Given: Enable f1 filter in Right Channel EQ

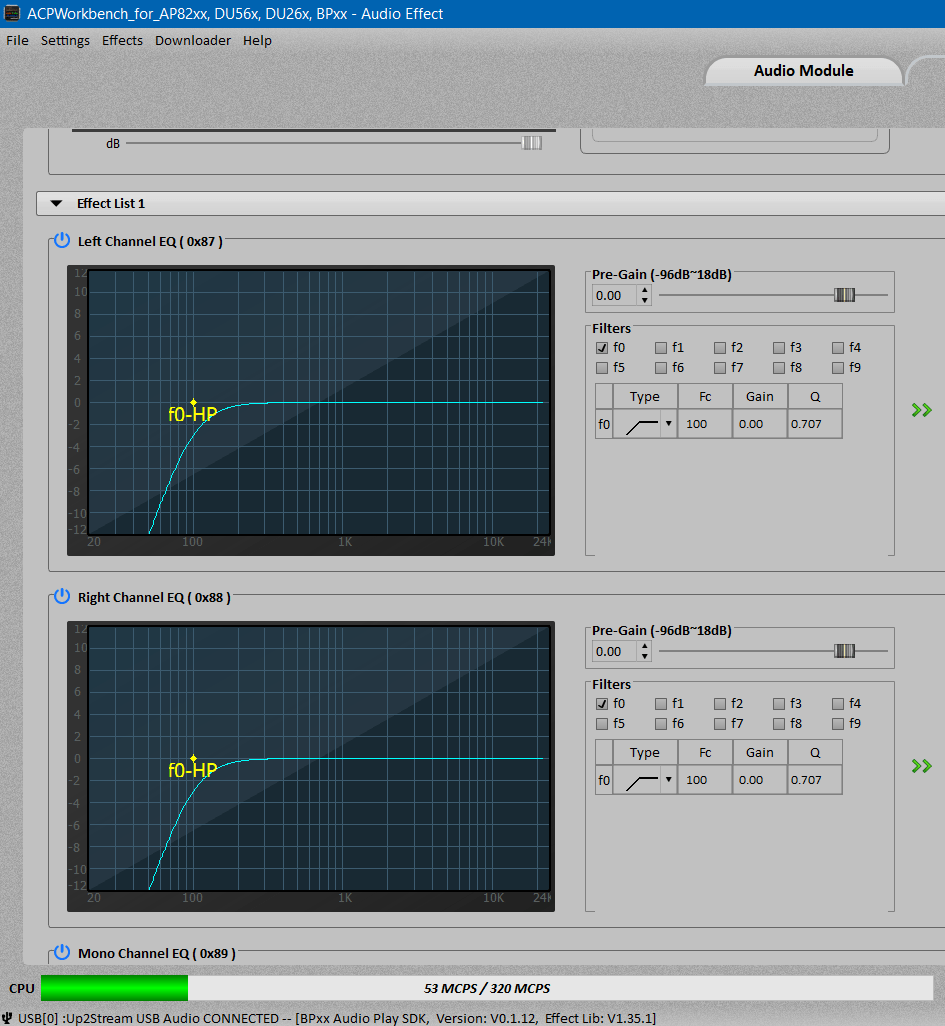Looking at the screenshot, I should (x=661, y=704).
